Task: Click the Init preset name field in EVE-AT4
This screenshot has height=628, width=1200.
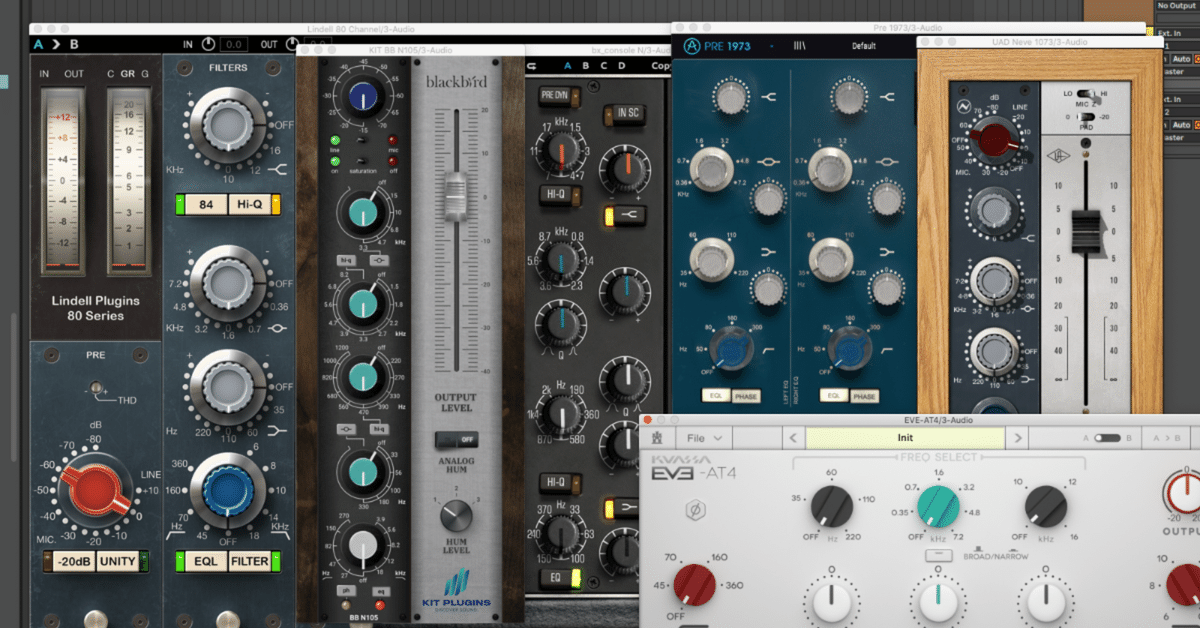Action: 905,438
